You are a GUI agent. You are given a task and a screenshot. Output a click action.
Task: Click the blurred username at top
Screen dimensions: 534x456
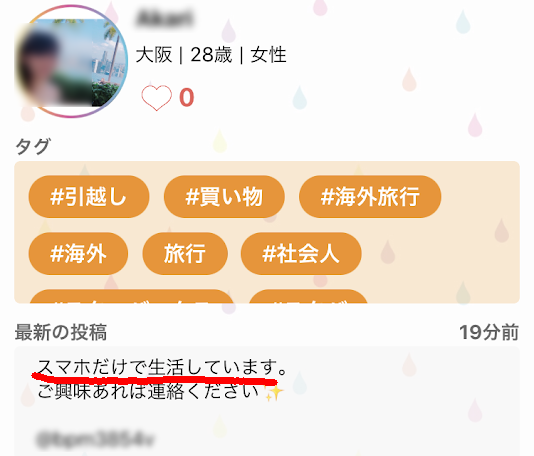[165, 18]
